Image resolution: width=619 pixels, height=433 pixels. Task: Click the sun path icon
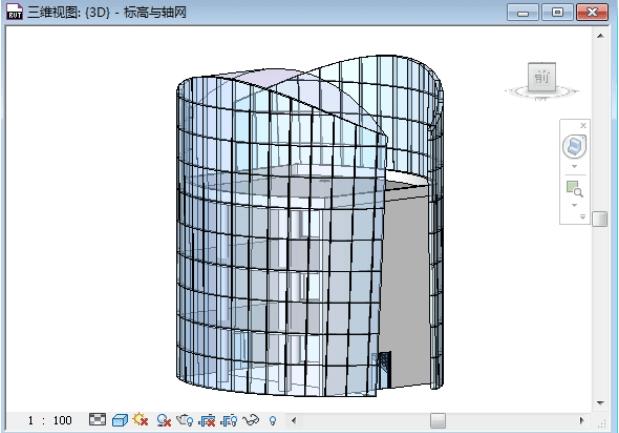pos(138,421)
